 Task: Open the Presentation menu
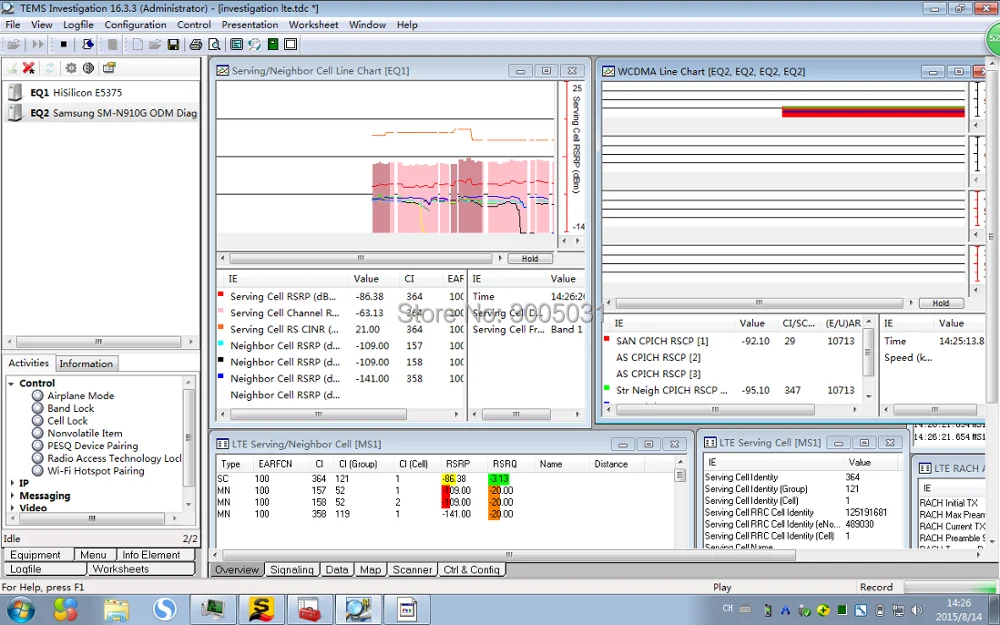coord(249,25)
